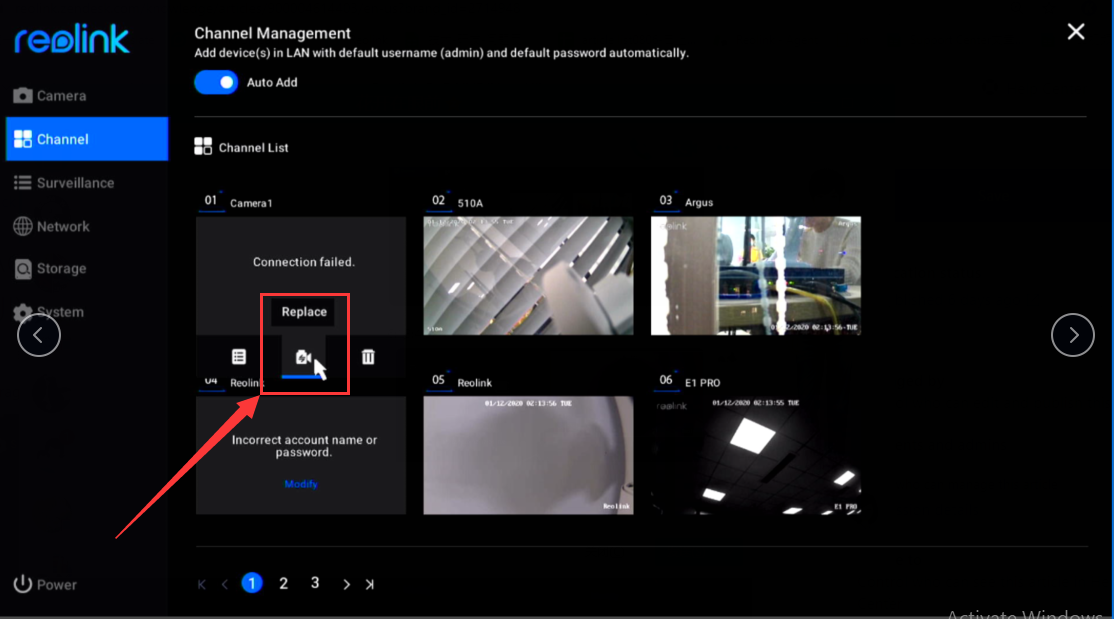Image resolution: width=1114 pixels, height=619 pixels.
Task: Go to previous page in pagination
Action: (x=225, y=584)
